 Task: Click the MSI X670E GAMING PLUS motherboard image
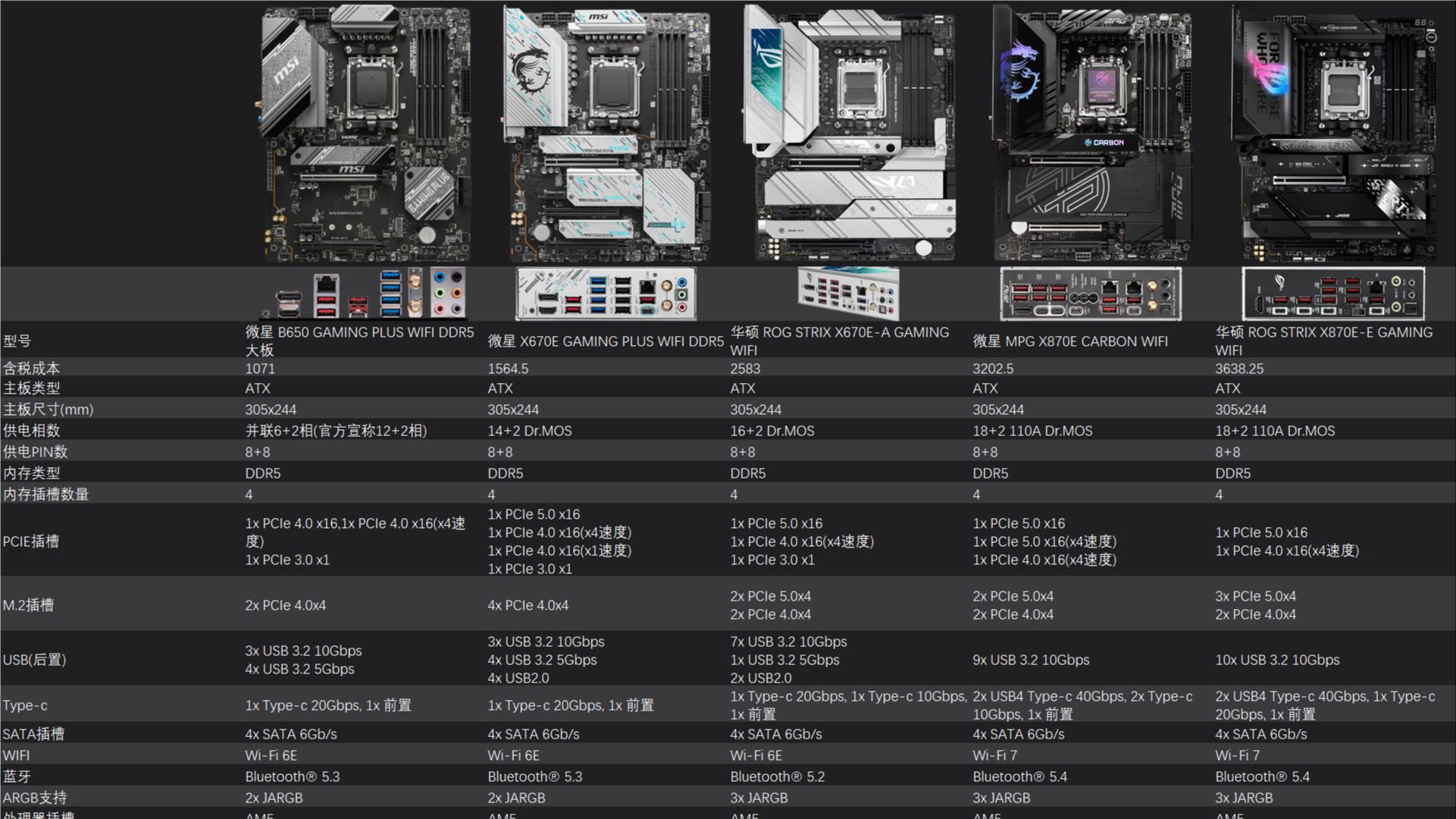[x=606, y=134]
